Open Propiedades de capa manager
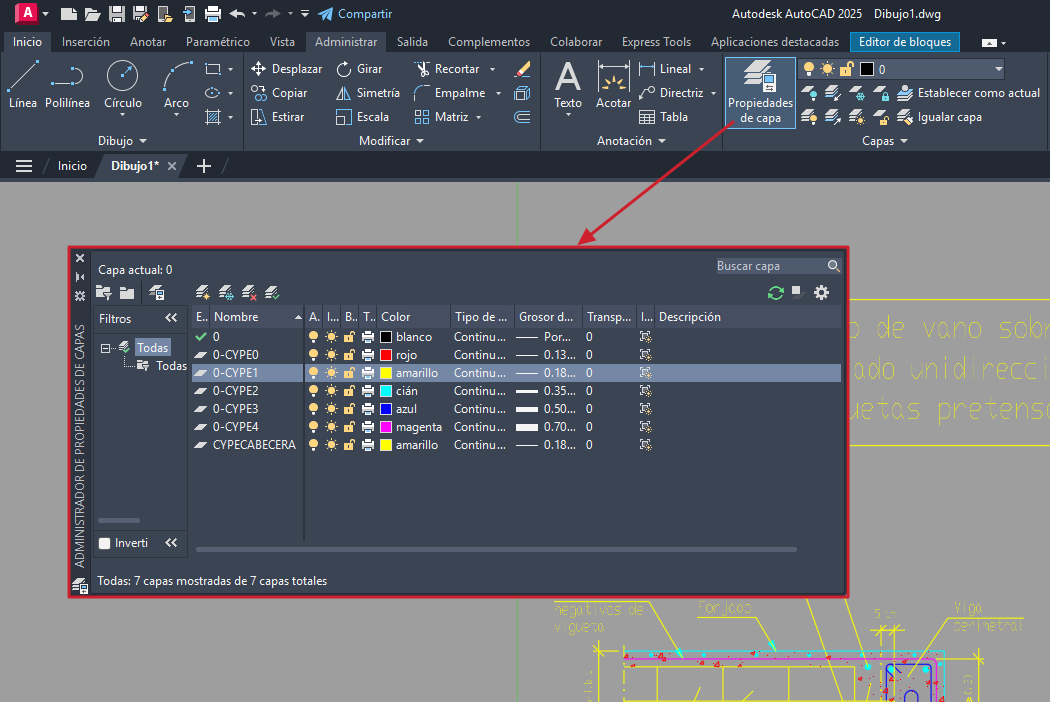This screenshot has height=702, width=1050. point(760,93)
